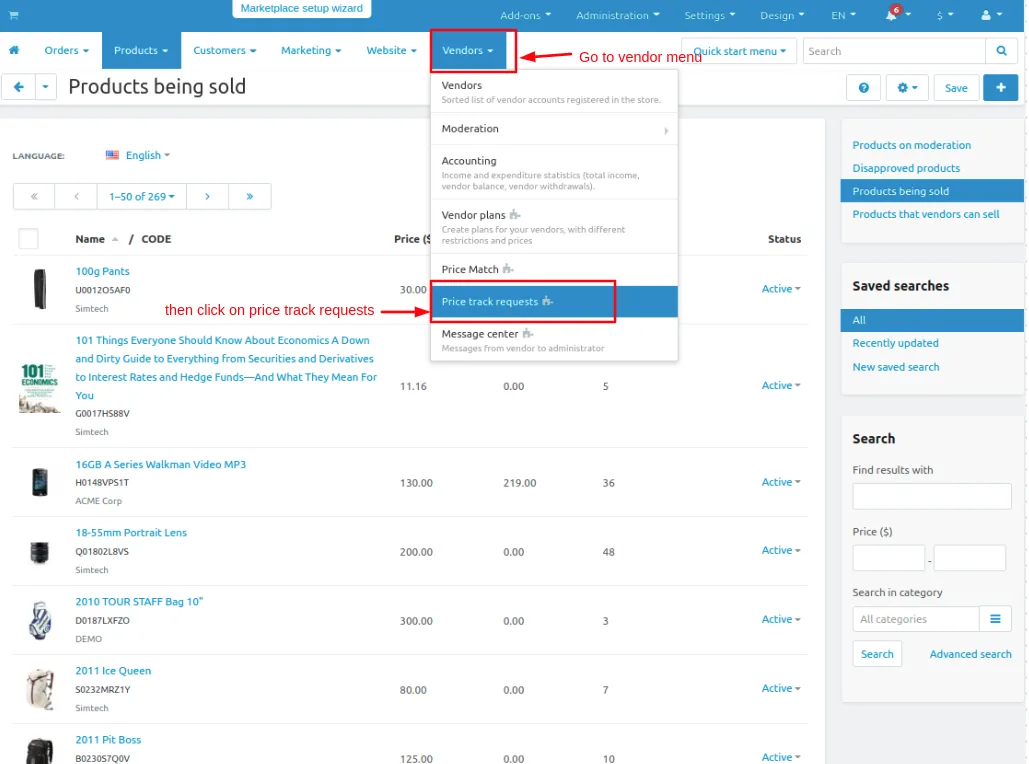The width and height of the screenshot is (1029, 764).
Task: Open the 2011 Pit Boss product
Action: 108,740
